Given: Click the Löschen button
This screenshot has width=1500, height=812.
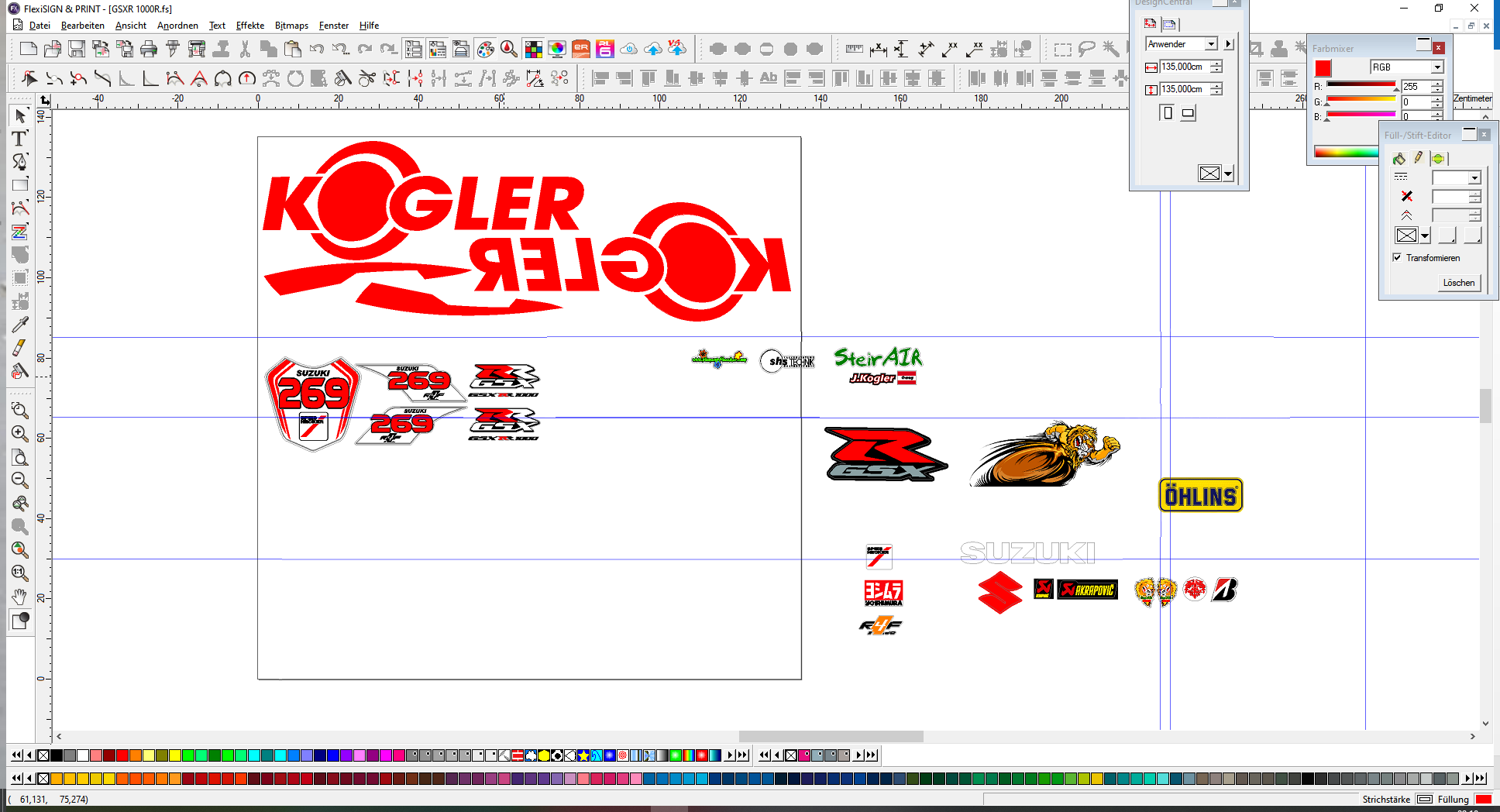Looking at the screenshot, I should [1458, 283].
